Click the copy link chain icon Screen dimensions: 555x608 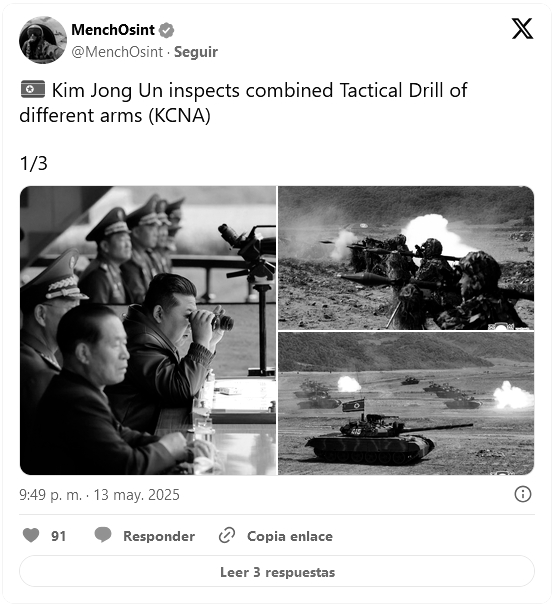[227, 535]
